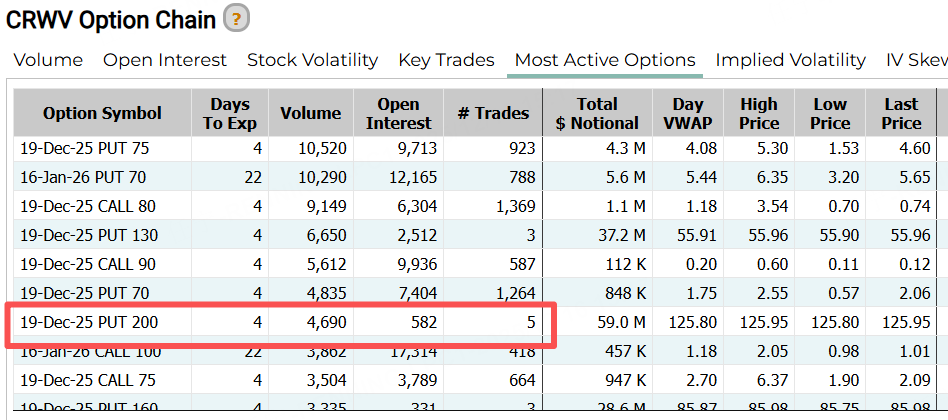Open the Open Interest tab

(x=165, y=60)
